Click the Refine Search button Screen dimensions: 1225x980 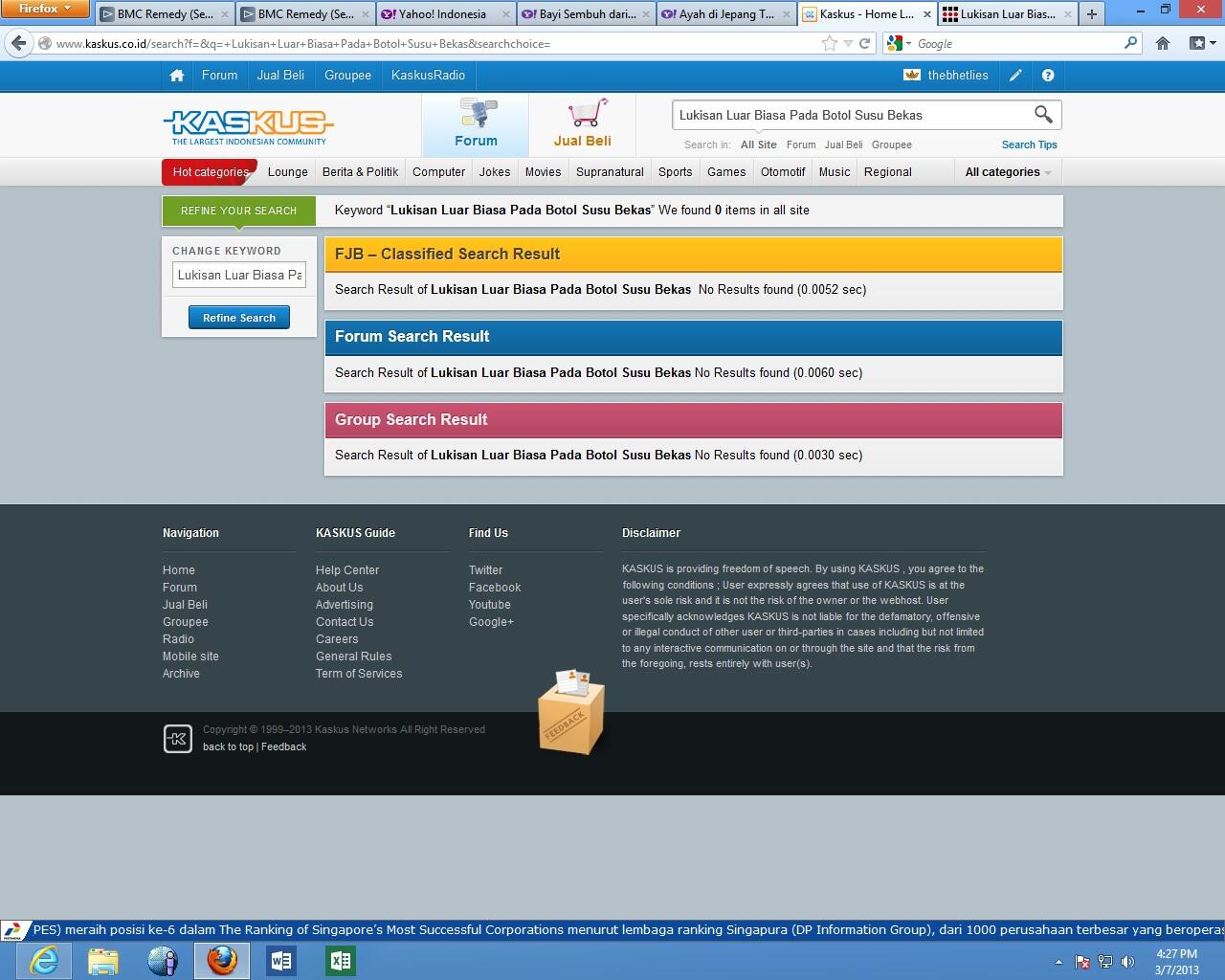point(239,318)
